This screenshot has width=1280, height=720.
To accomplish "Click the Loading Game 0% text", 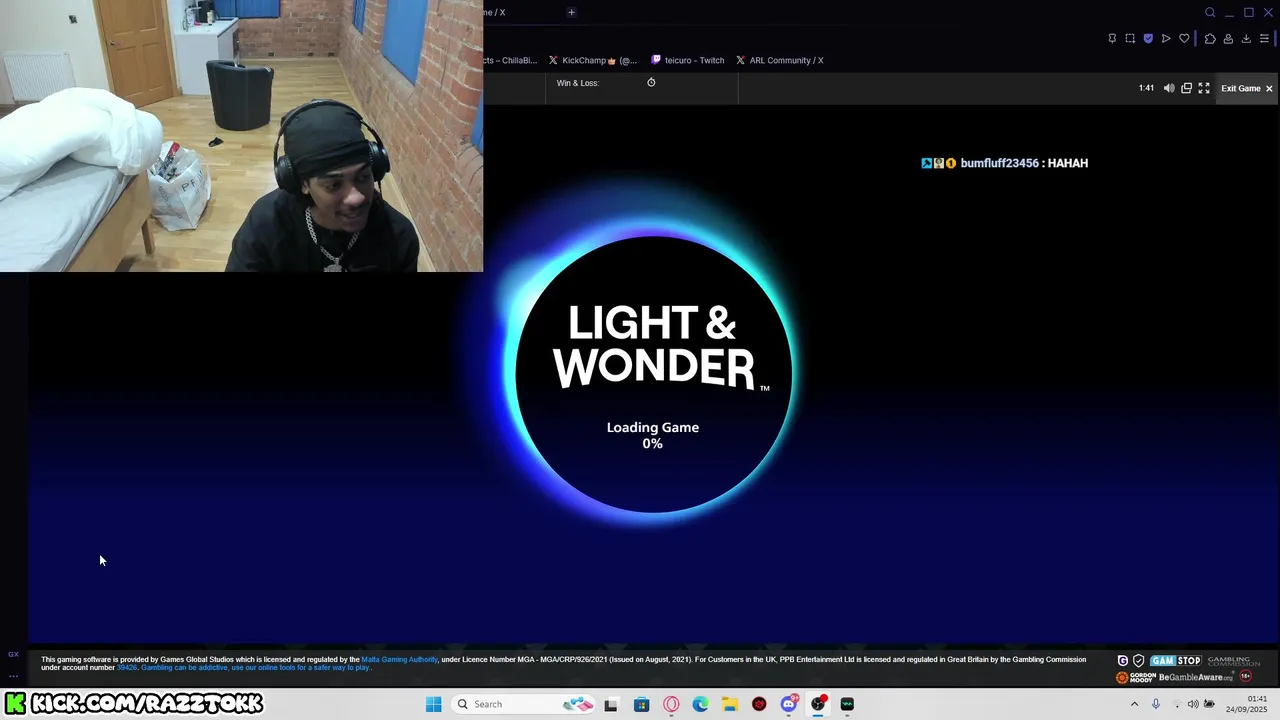I will tap(653, 435).
